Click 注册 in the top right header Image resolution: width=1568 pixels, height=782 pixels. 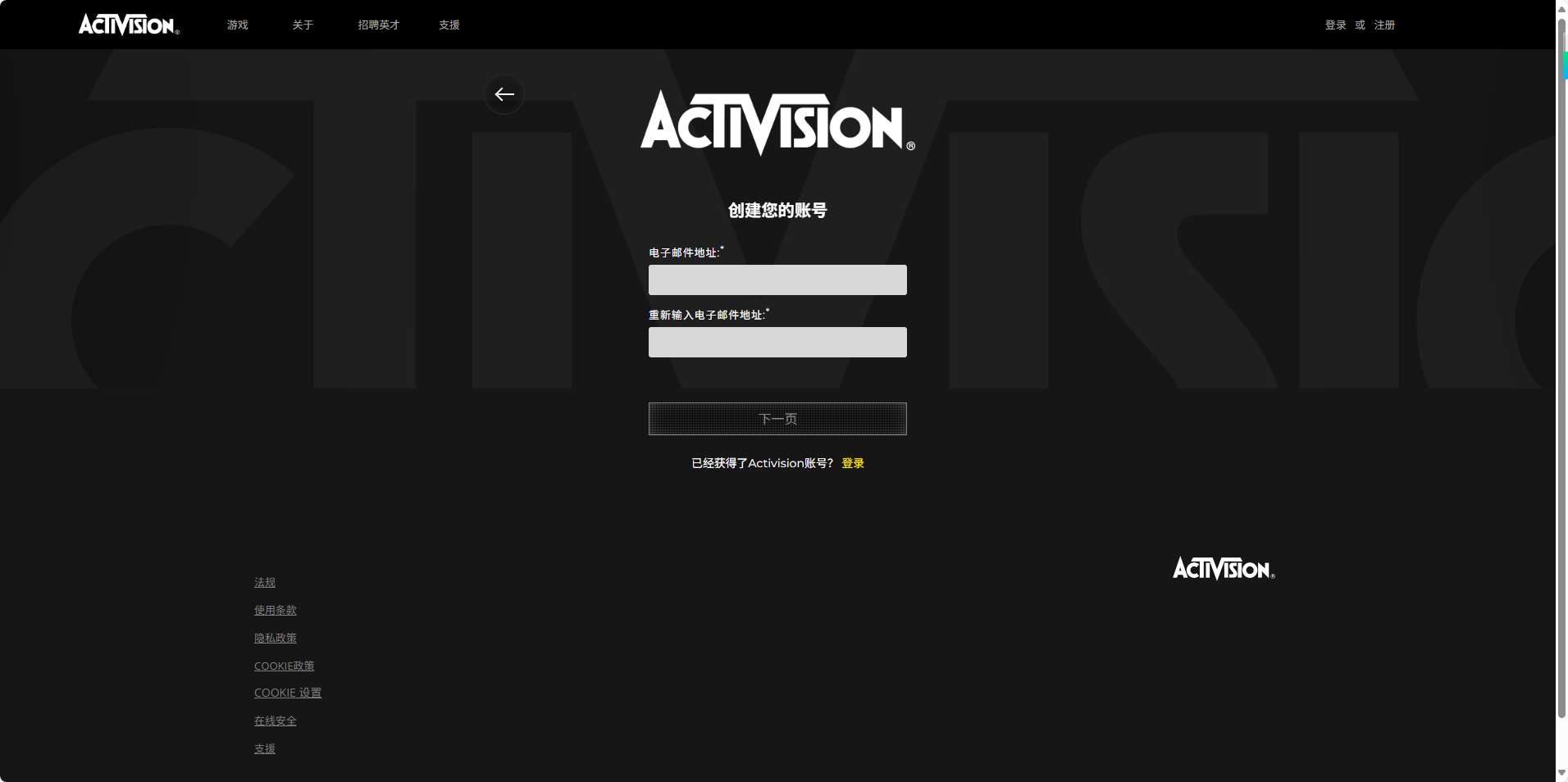click(1384, 25)
